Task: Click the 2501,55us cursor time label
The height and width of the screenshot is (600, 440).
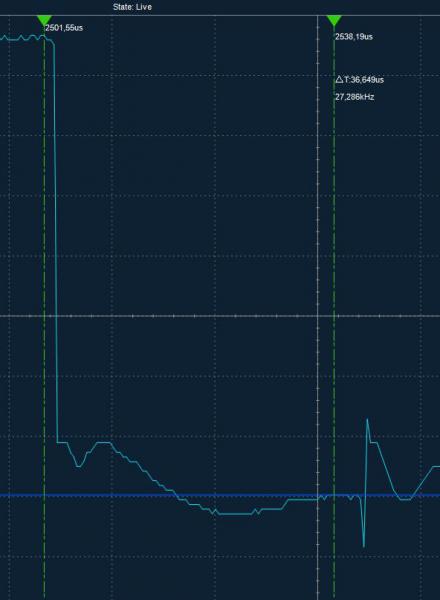Action: pyautogui.click(x=64, y=28)
